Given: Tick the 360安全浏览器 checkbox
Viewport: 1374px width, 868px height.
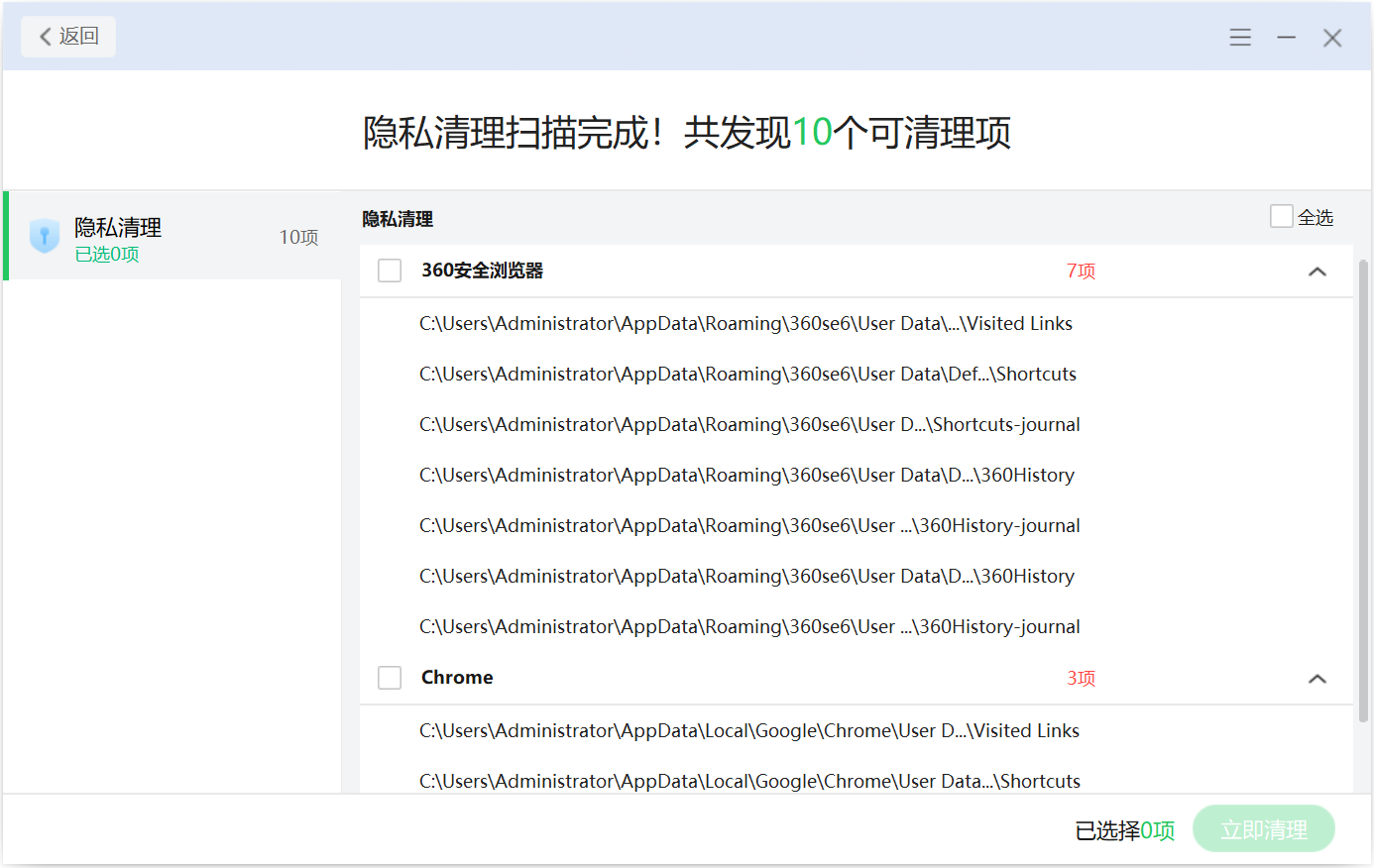Looking at the screenshot, I should point(390,271).
